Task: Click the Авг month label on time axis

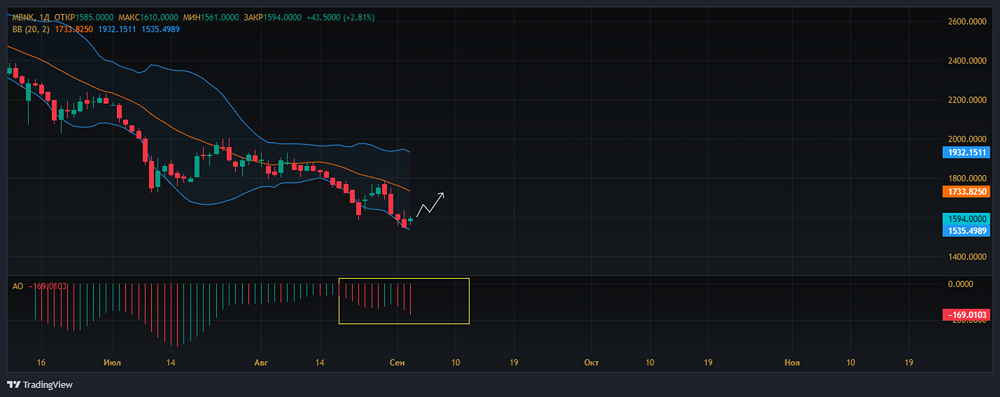Action: click(x=261, y=362)
